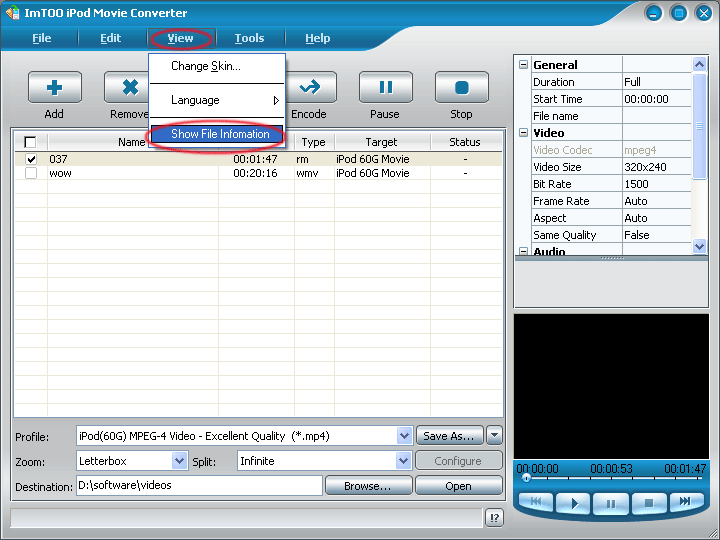Screen dimensions: 720x540
Task: Click the View menu
Action: 180,38
